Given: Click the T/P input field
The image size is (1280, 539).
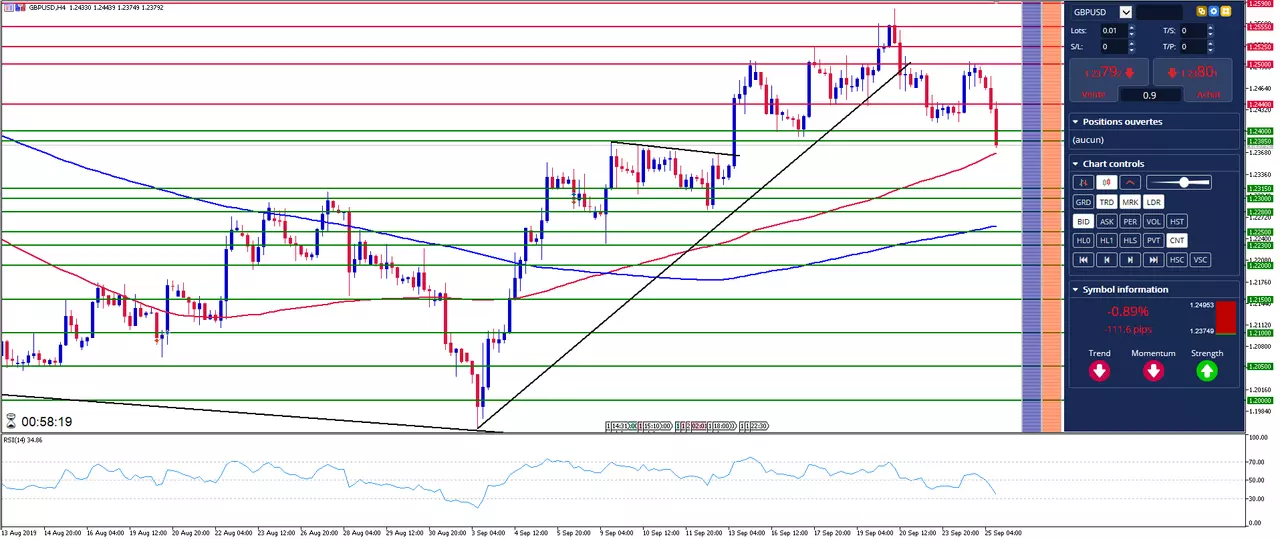Looking at the screenshot, I should coord(1193,46).
